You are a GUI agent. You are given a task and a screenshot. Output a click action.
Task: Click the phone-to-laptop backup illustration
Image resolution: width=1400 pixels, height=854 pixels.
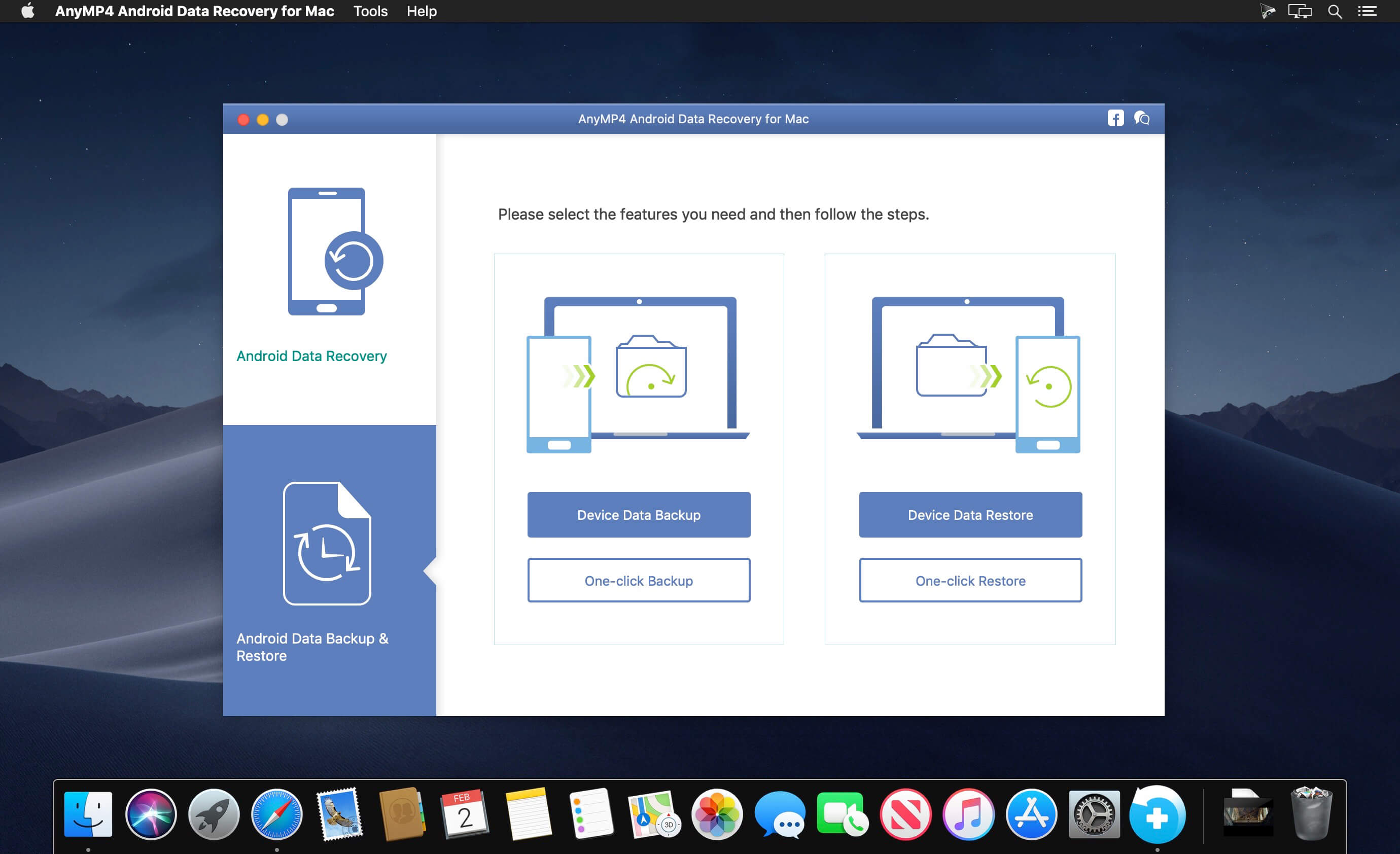pos(638,375)
